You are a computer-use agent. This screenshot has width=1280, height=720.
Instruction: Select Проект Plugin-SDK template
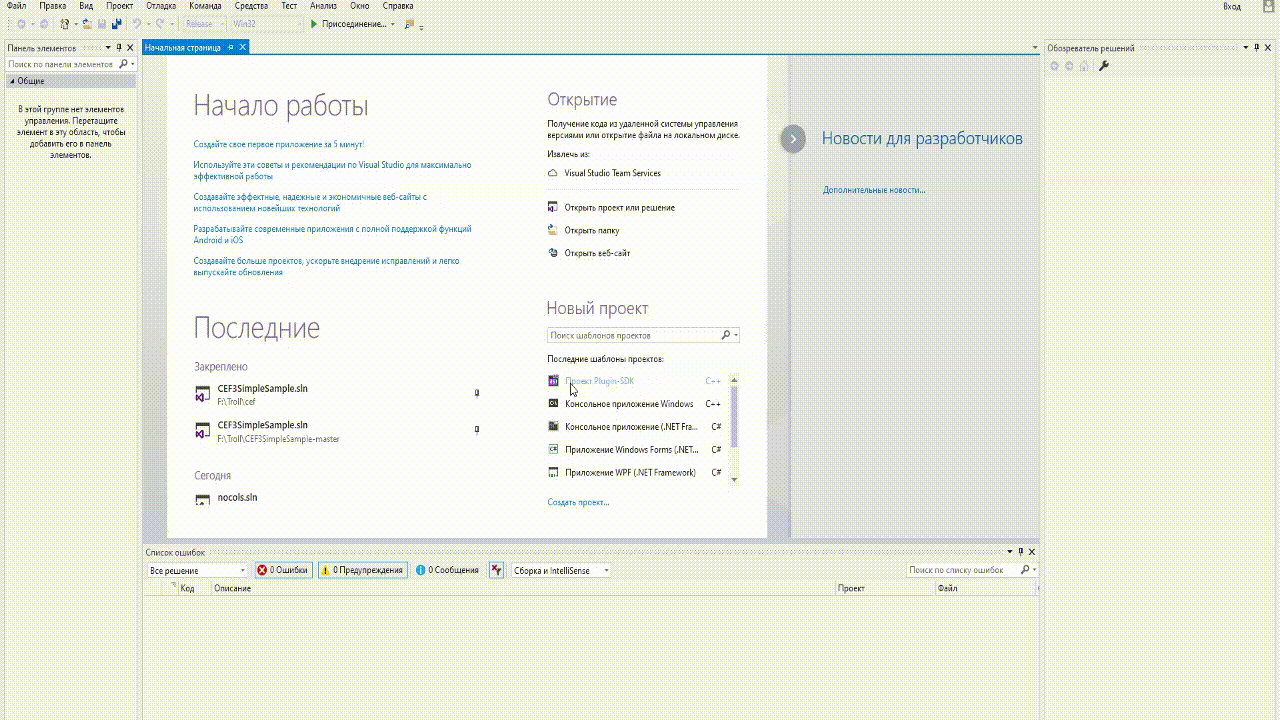[x=635, y=381]
